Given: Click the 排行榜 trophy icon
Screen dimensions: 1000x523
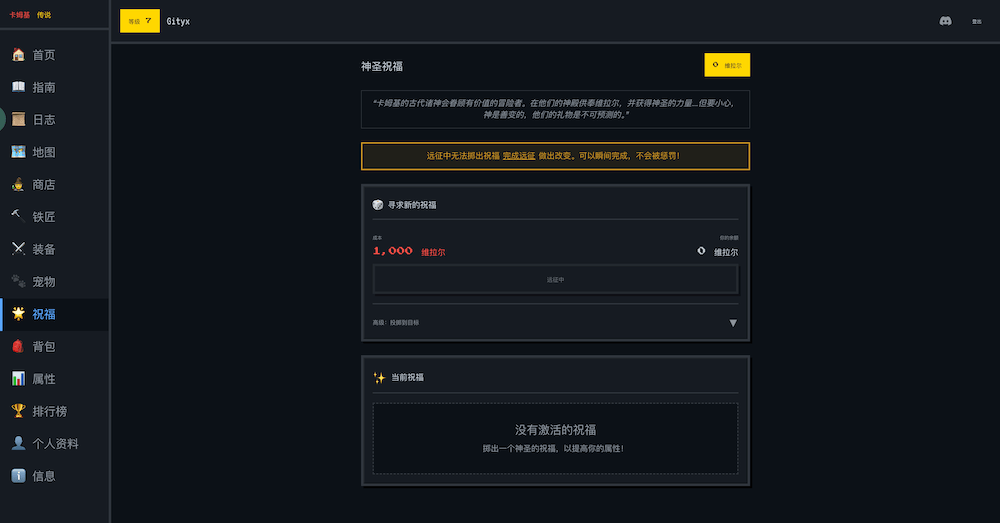Looking at the screenshot, I should click(18, 411).
